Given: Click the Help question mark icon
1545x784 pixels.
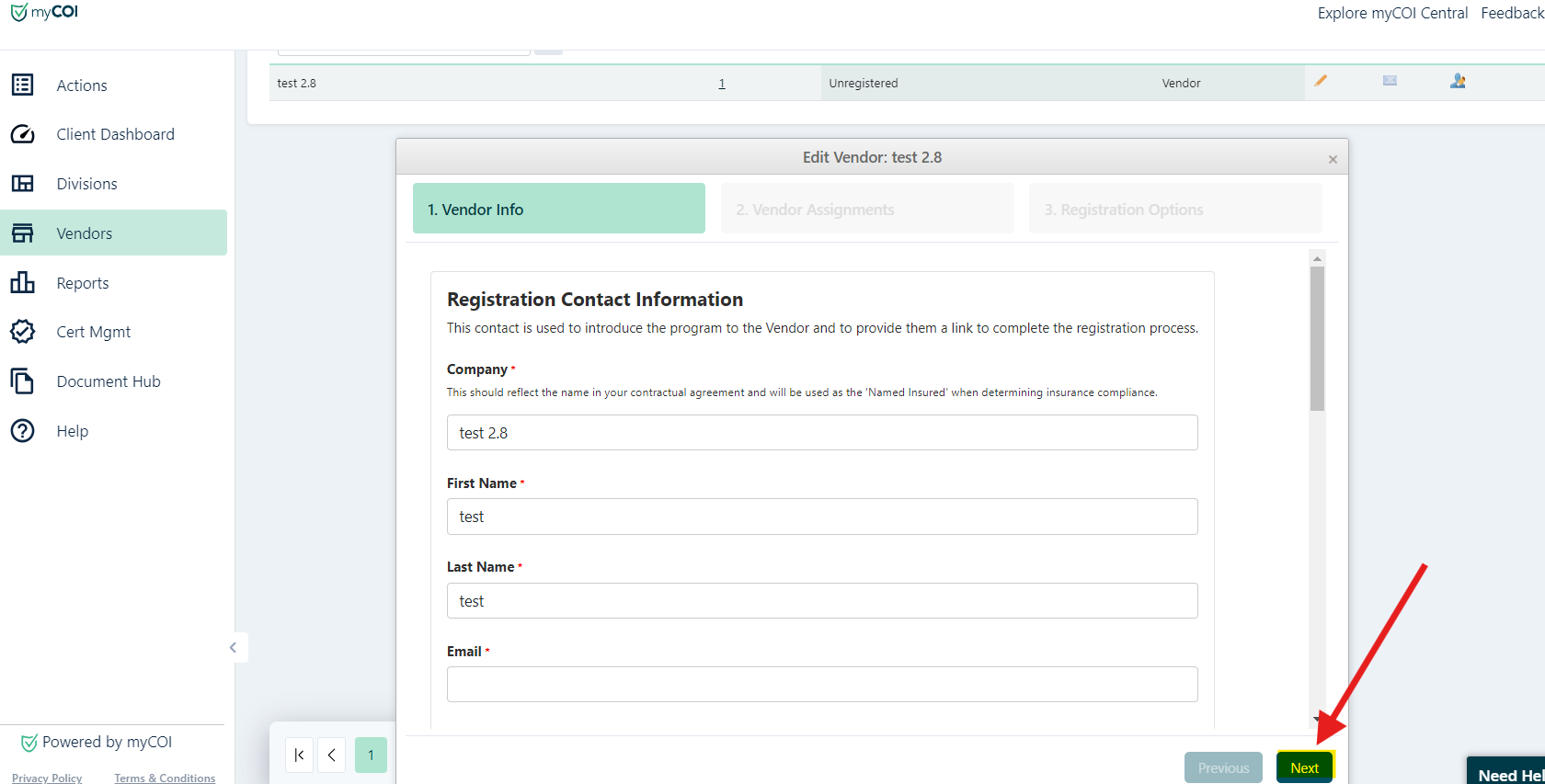Looking at the screenshot, I should 22,431.
